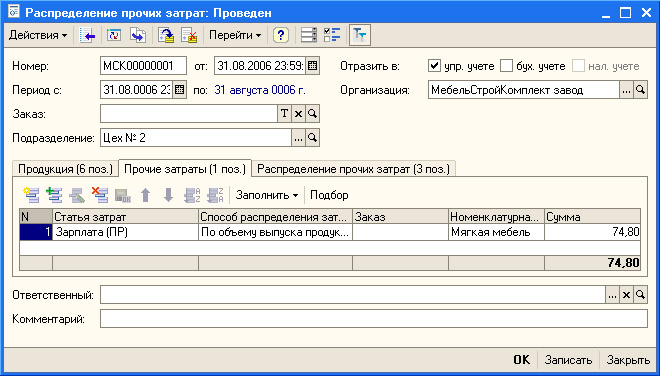
Task: Switch to the 'Прочие затраты (1 поз.)' tab
Action: point(185,169)
